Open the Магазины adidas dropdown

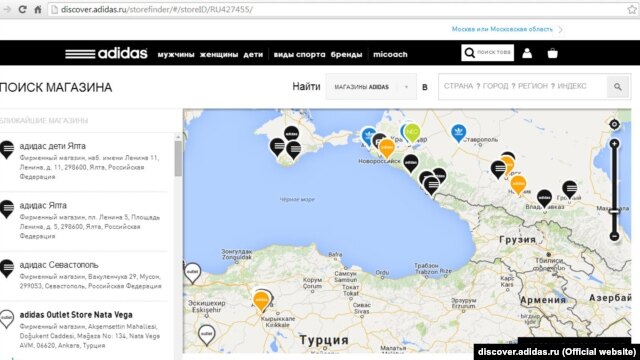coord(371,87)
